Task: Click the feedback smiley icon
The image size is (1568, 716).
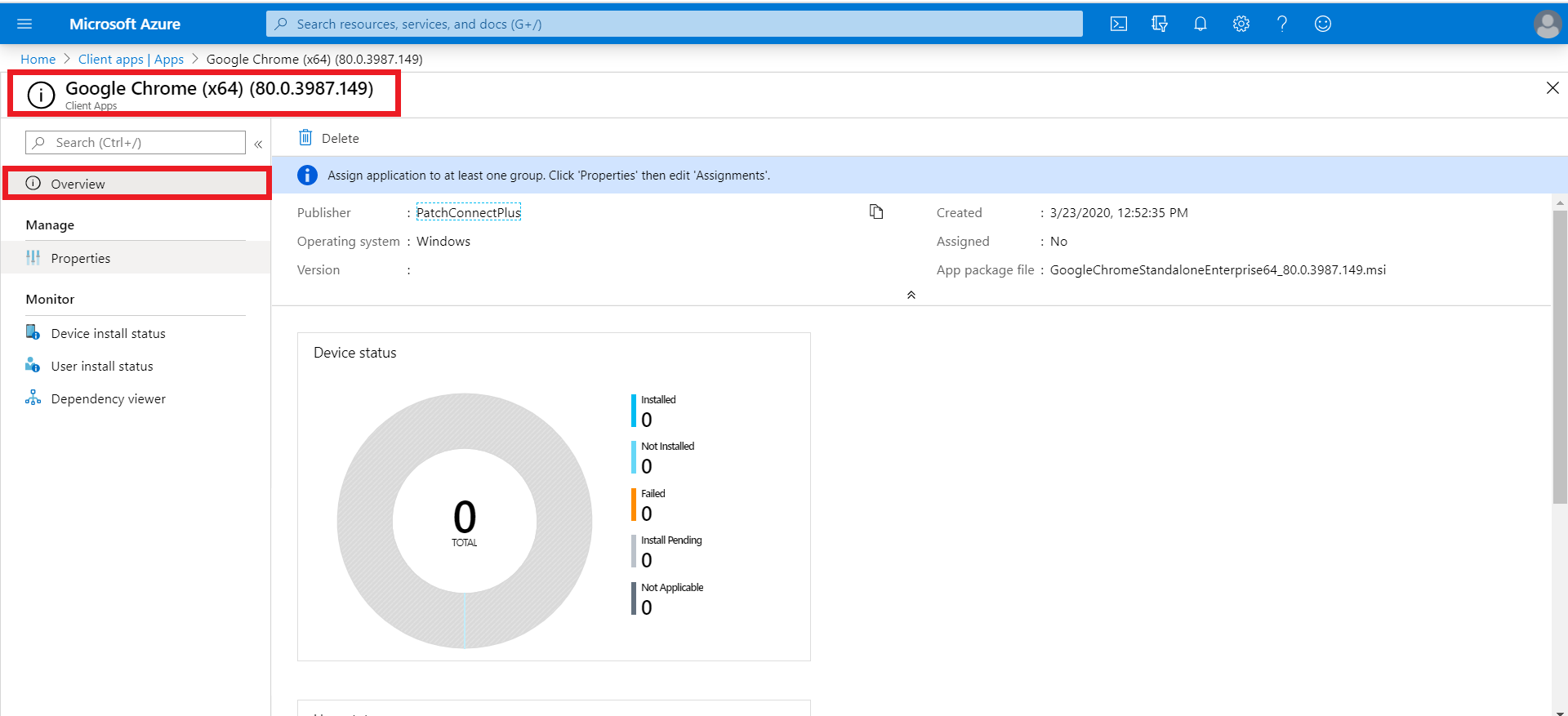Action: coord(1322,24)
